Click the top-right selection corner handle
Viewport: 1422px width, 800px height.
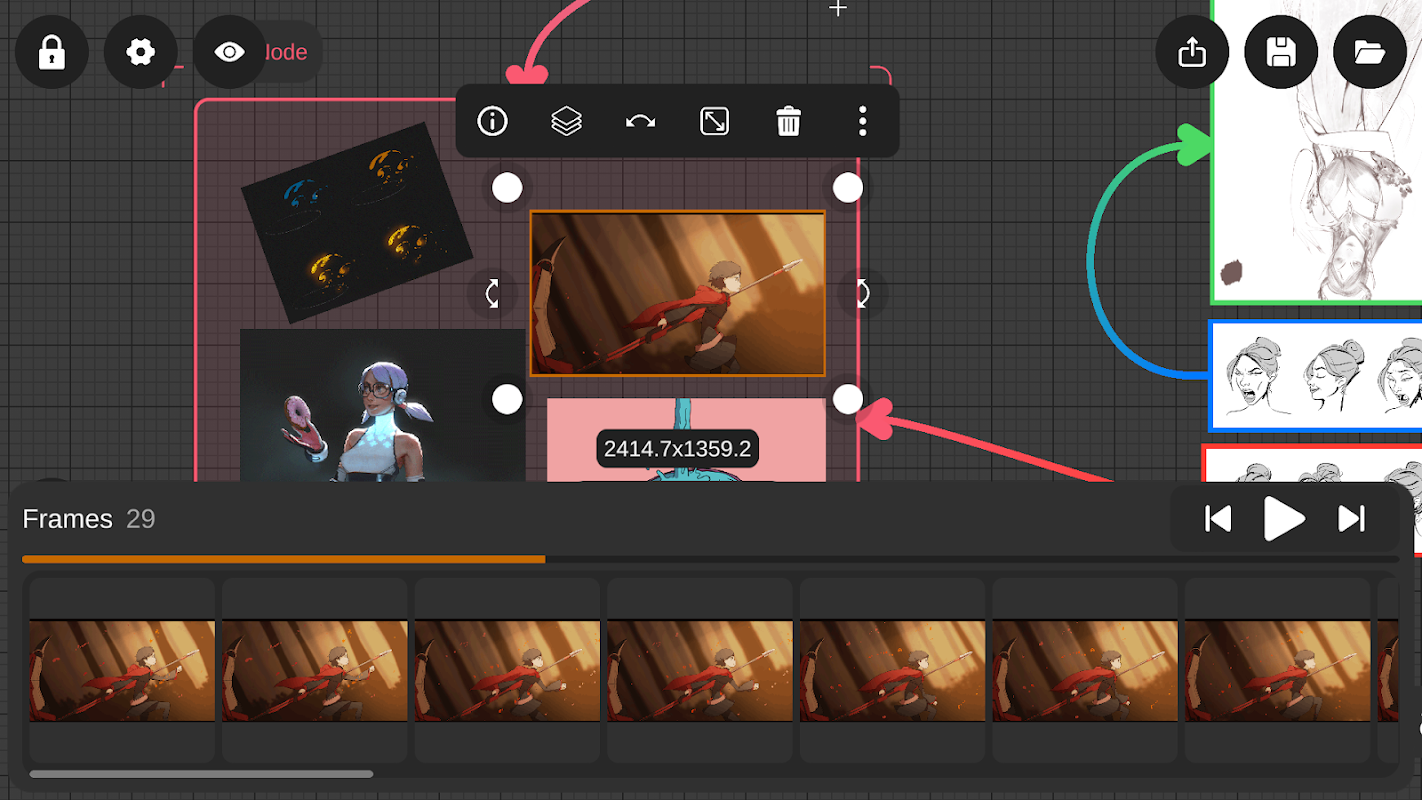pyautogui.click(x=848, y=187)
